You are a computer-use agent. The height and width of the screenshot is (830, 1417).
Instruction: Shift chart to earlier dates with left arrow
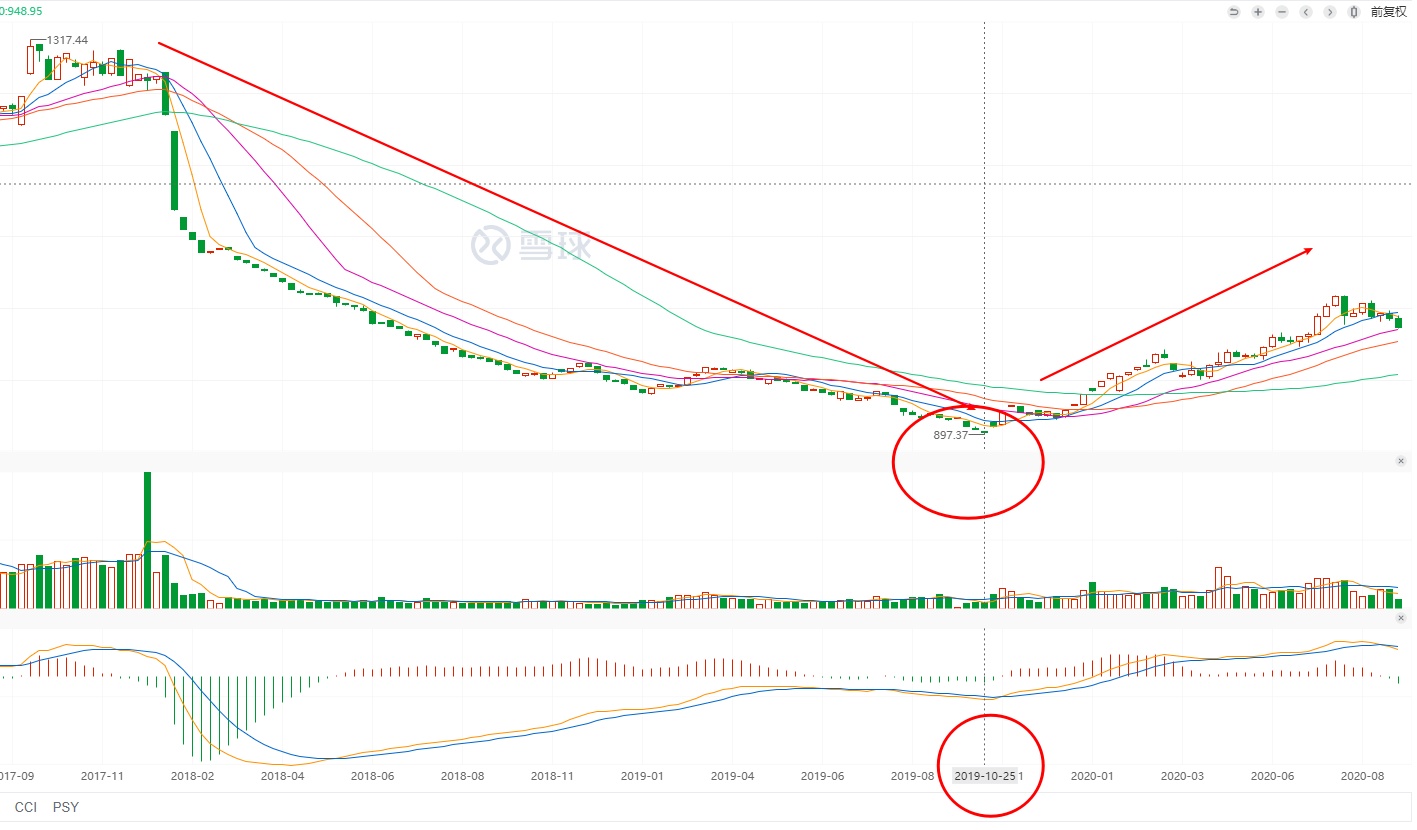[x=1306, y=12]
